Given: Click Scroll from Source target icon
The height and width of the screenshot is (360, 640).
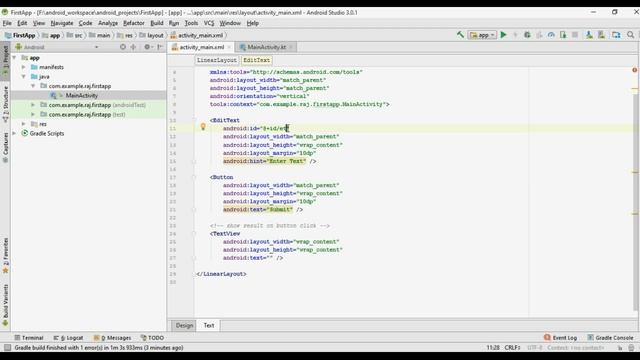Looking at the screenshot, I should (x=123, y=47).
